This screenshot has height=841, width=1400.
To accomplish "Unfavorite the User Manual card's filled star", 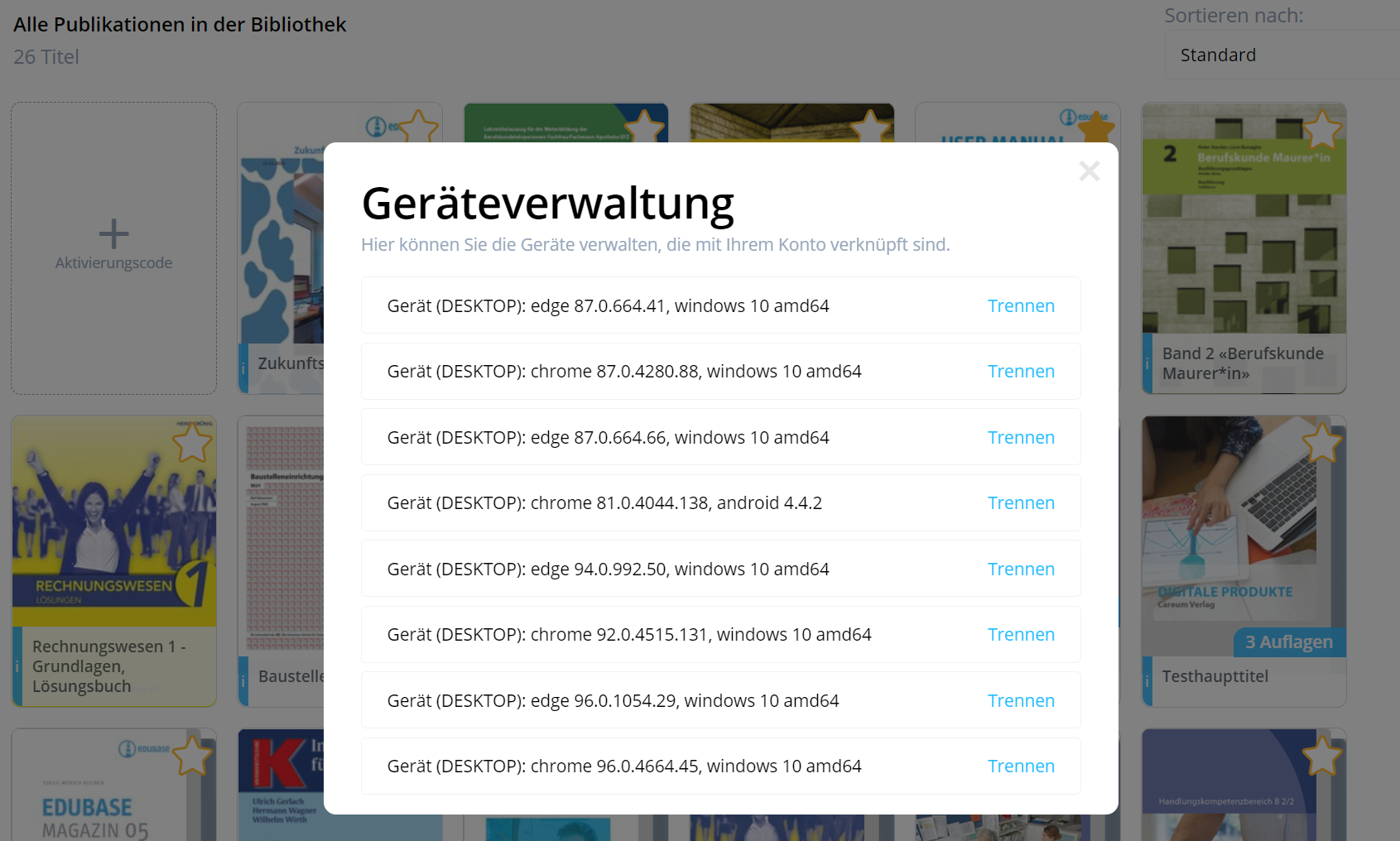I will (1096, 127).
